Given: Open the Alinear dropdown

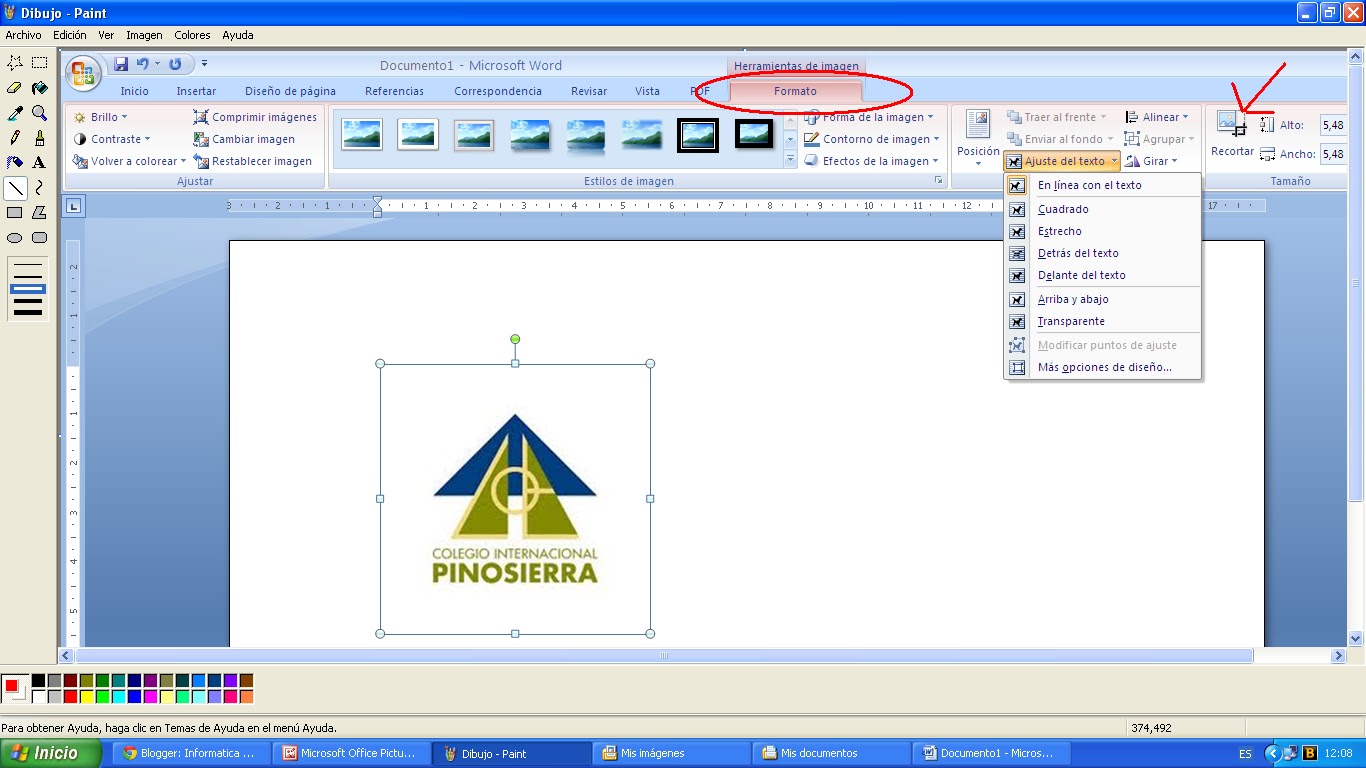Looking at the screenshot, I should [x=1156, y=117].
